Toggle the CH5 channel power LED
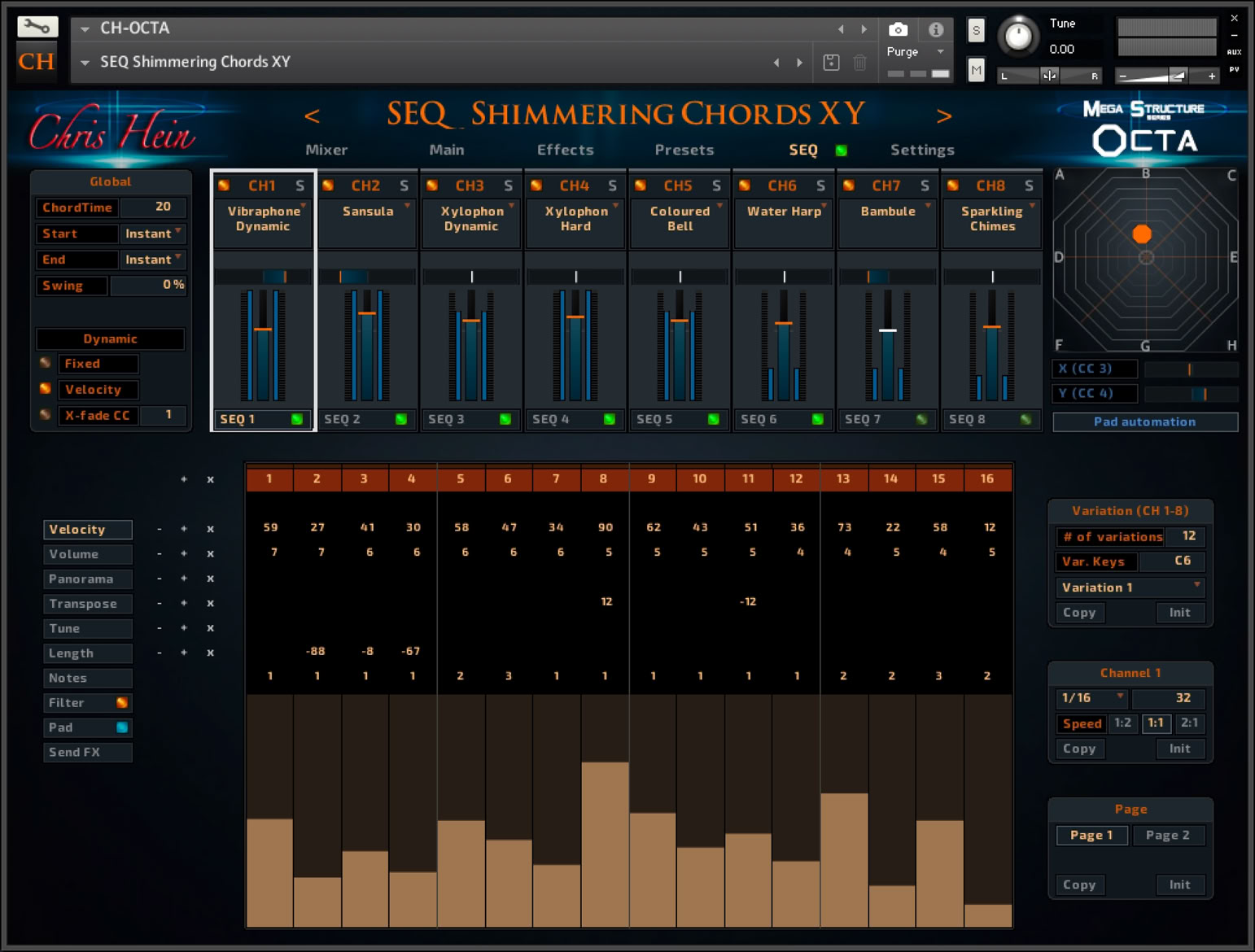 pos(641,186)
